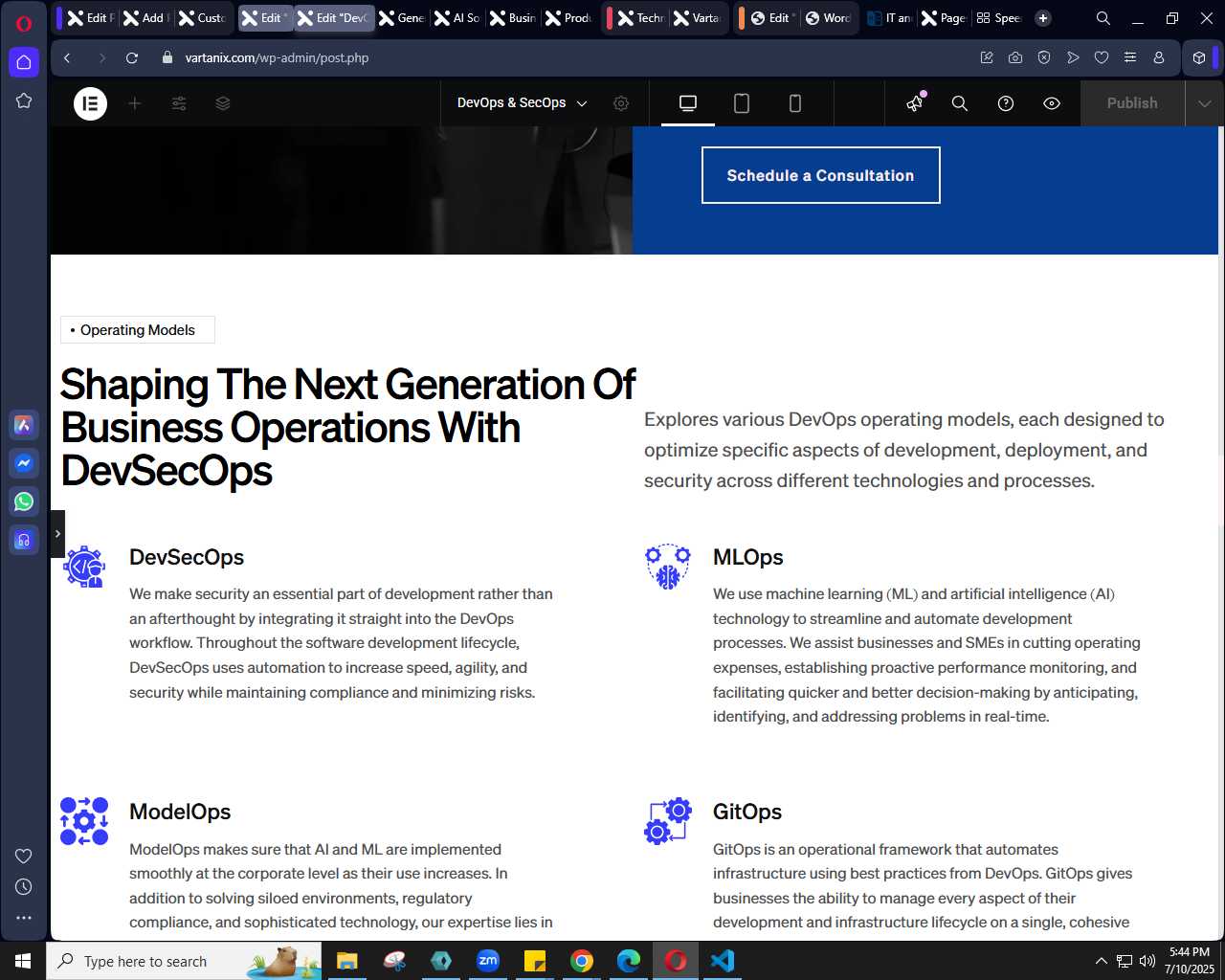Open WhatsApp in Opera sidebar
The width and height of the screenshot is (1225, 980).
(24, 501)
